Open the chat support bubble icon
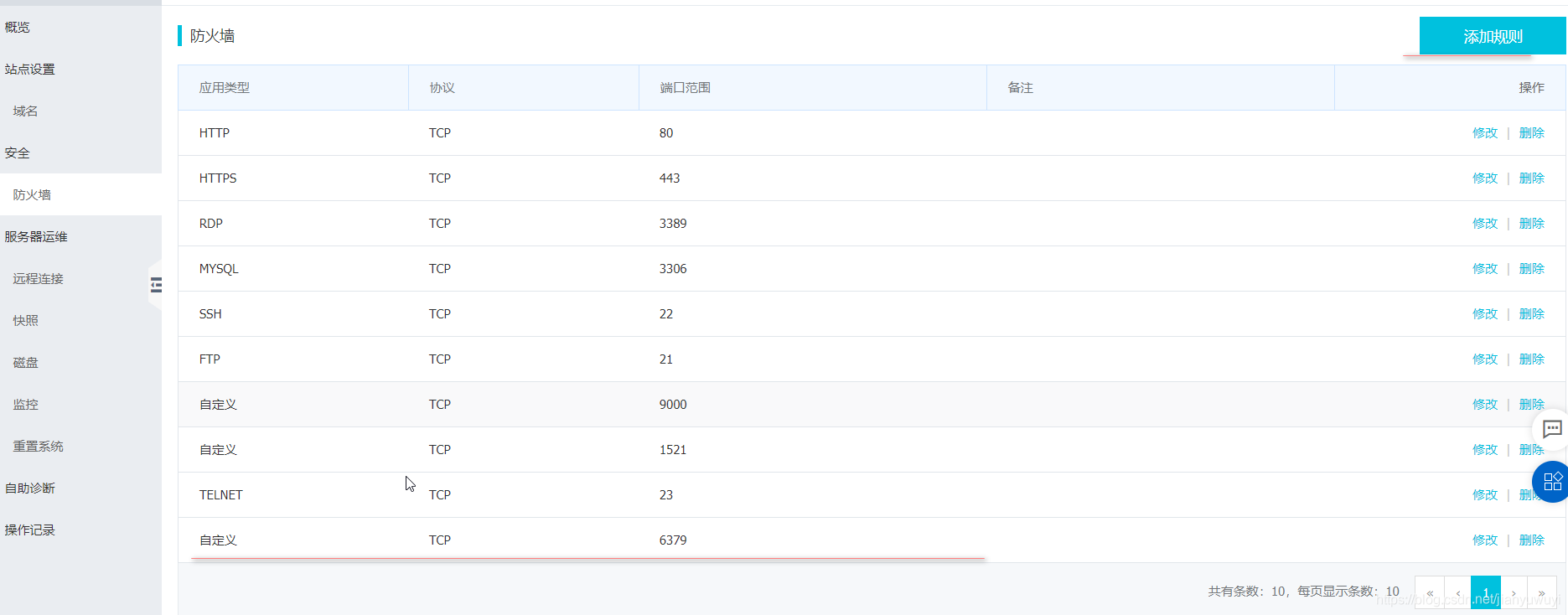This screenshot has height=615, width=1568. [1552, 430]
